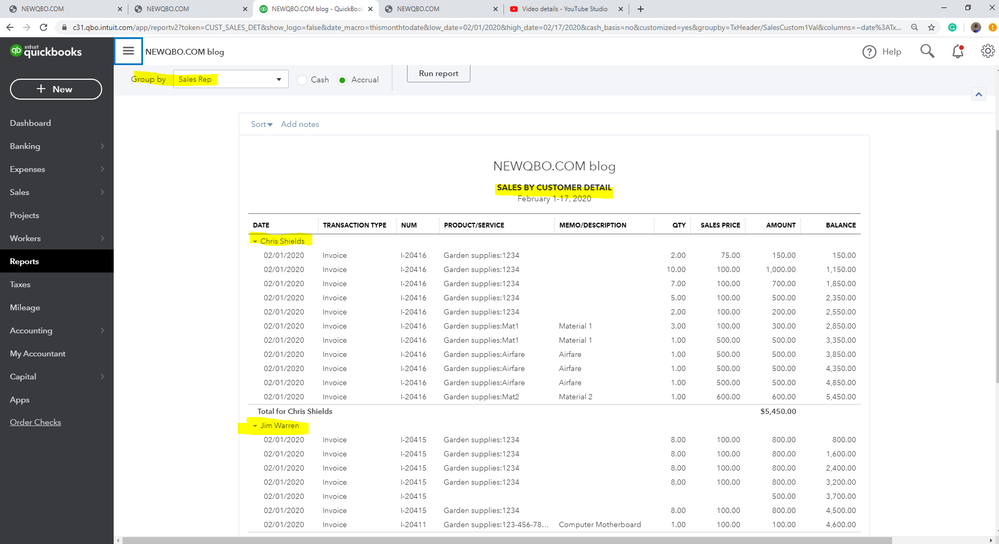Switch to the Video details YouTube Studio tab
Image resolution: width=999 pixels, height=544 pixels.
565,9
